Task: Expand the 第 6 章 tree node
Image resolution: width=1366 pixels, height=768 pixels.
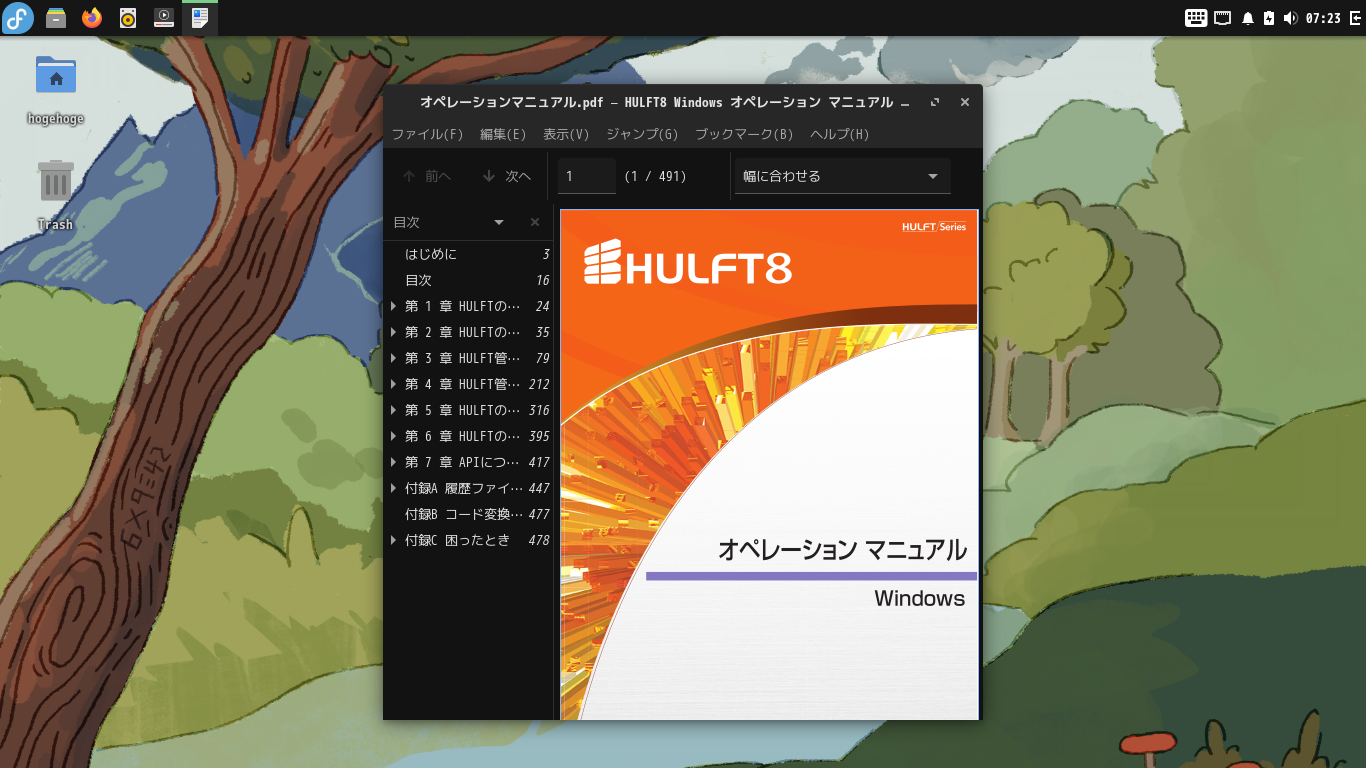Action: pos(394,436)
